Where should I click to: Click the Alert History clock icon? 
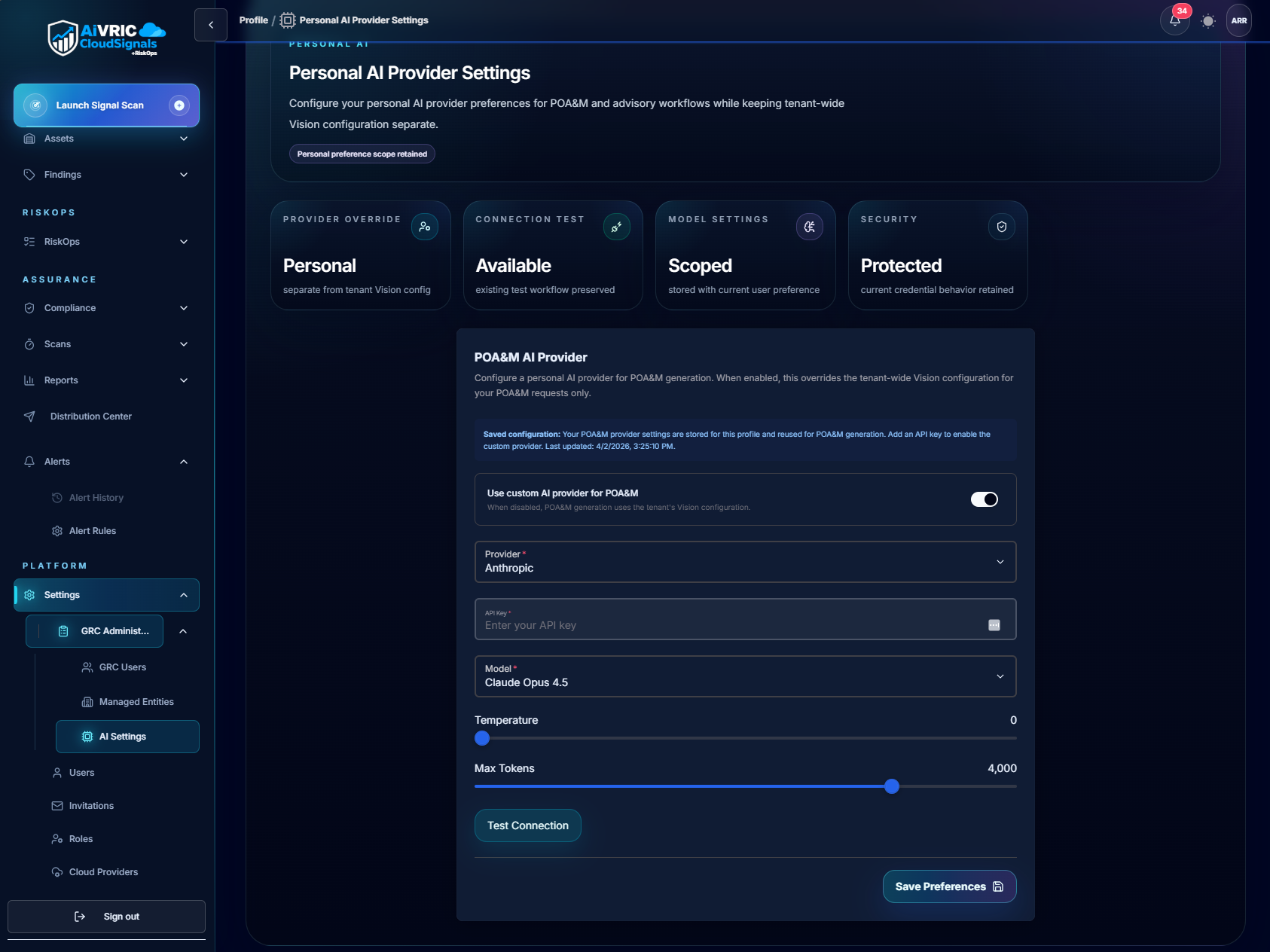click(57, 498)
